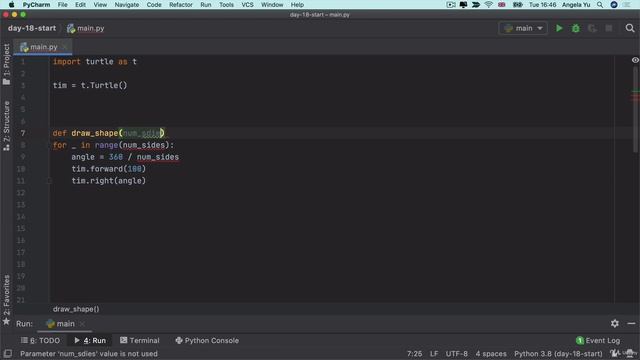Open the Project tool window sidebar
The image size is (640, 360).
[x=6, y=64]
